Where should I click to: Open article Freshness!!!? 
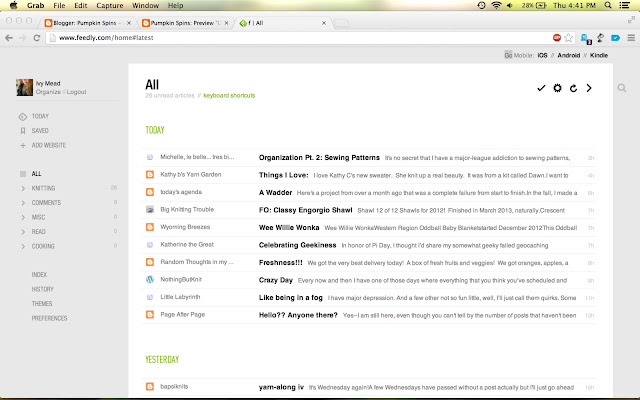click(281, 263)
